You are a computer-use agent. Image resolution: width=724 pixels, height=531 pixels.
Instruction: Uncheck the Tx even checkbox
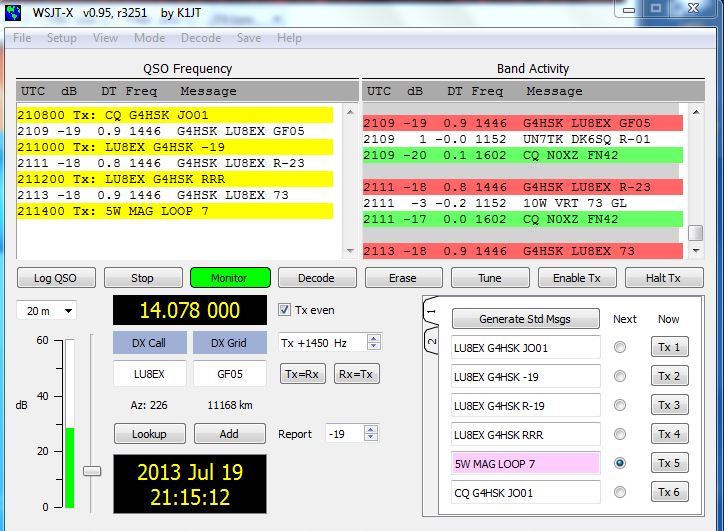[x=285, y=309]
